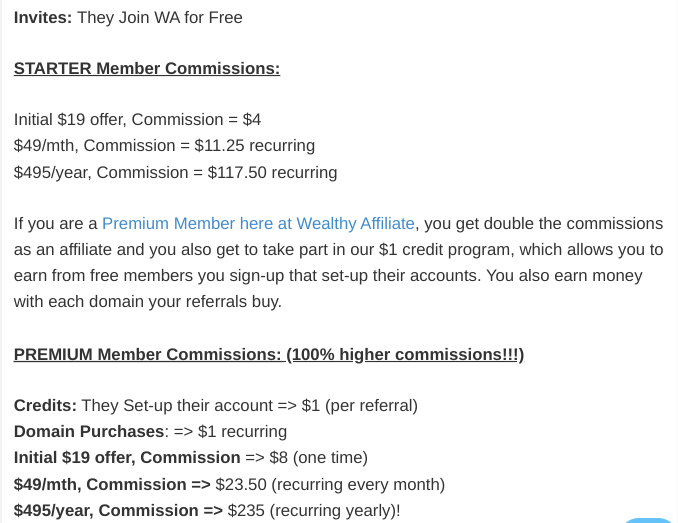Click '$23.50 (recurring every month)' text

click(x=330, y=485)
